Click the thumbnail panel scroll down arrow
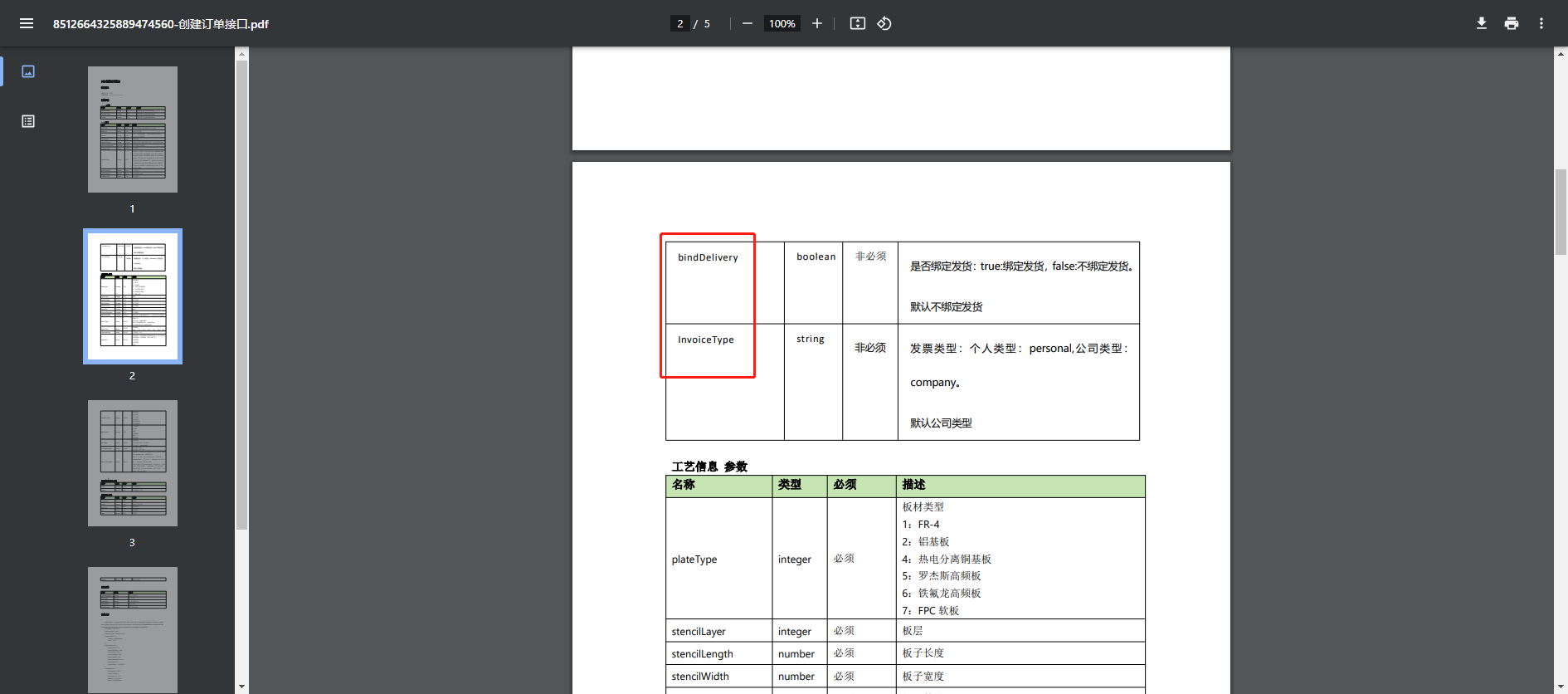 pyautogui.click(x=241, y=687)
